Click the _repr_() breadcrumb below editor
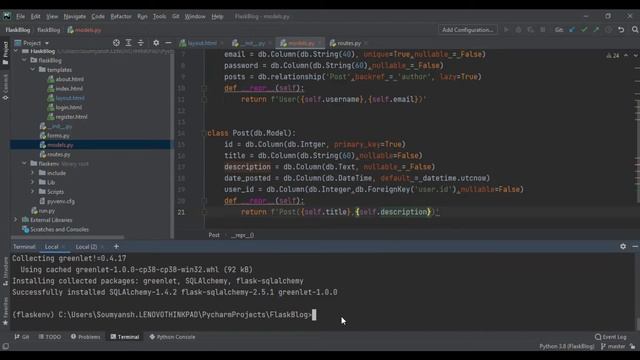640x360 pixels. 242,235
